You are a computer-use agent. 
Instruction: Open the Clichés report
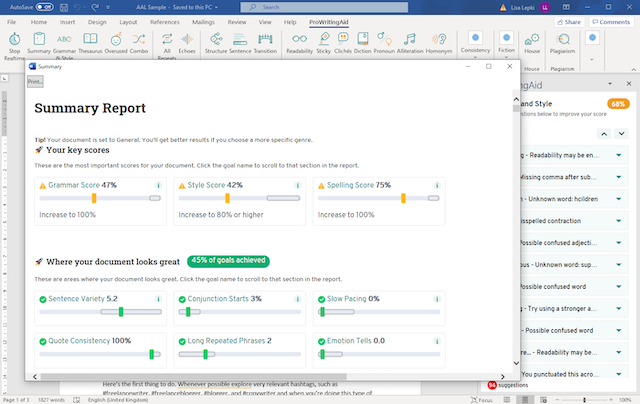coord(343,39)
